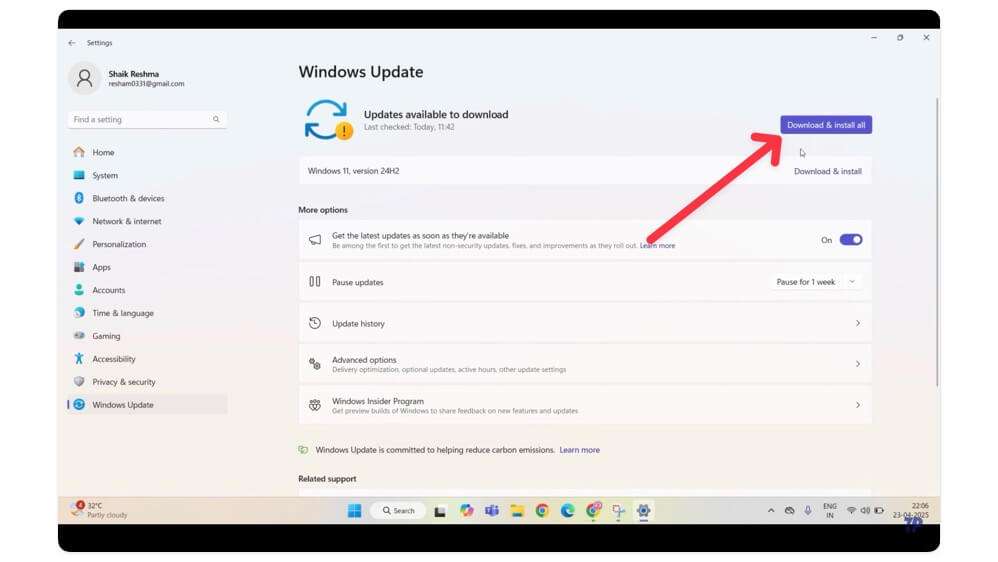Image resolution: width=998 pixels, height=562 pixels.
Task: Click the back arrow in Settings header
Action: (72, 43)
